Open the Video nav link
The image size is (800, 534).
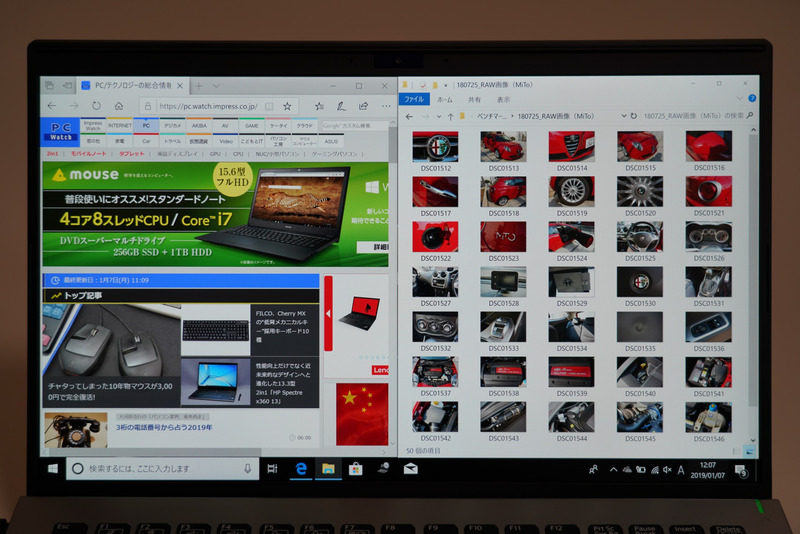[226, 141]
